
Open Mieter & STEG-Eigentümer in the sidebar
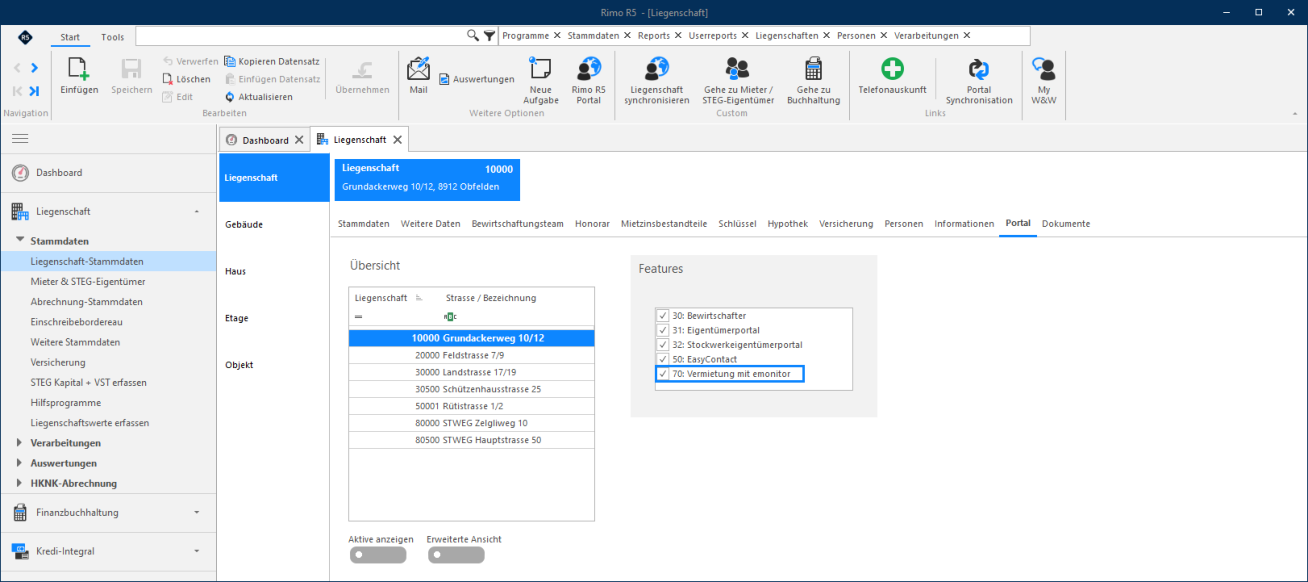click(x=87, y=282)
